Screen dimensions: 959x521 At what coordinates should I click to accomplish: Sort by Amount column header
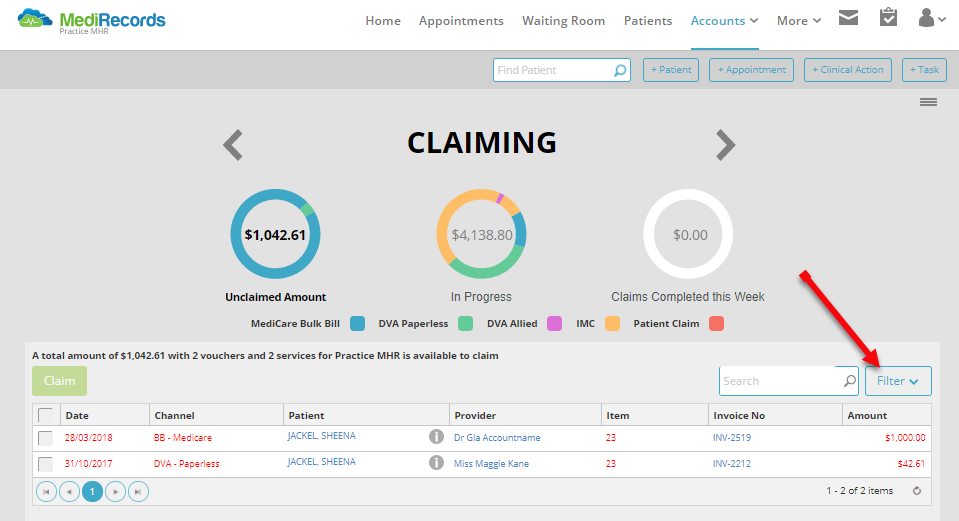point(867,415)
